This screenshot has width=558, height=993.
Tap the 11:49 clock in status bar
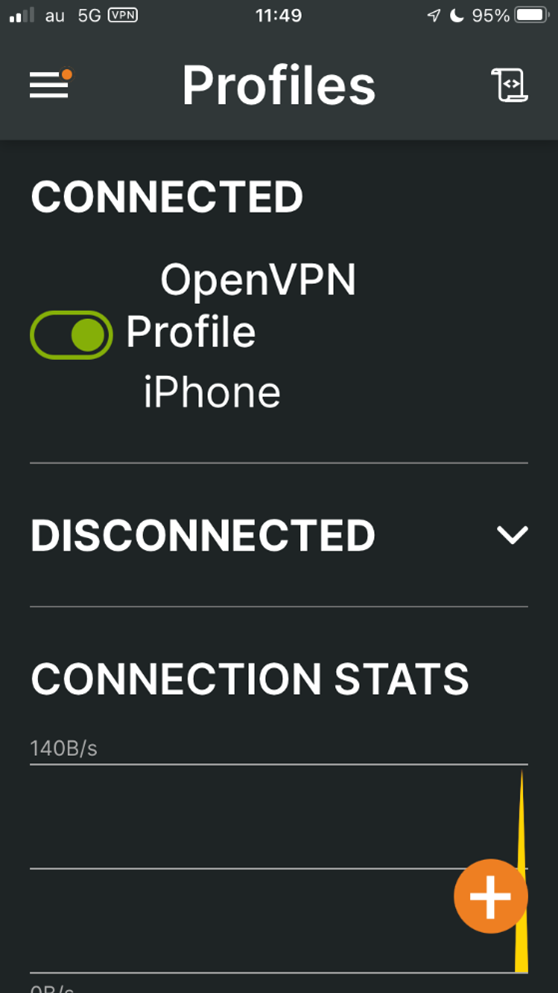[279, 15]
